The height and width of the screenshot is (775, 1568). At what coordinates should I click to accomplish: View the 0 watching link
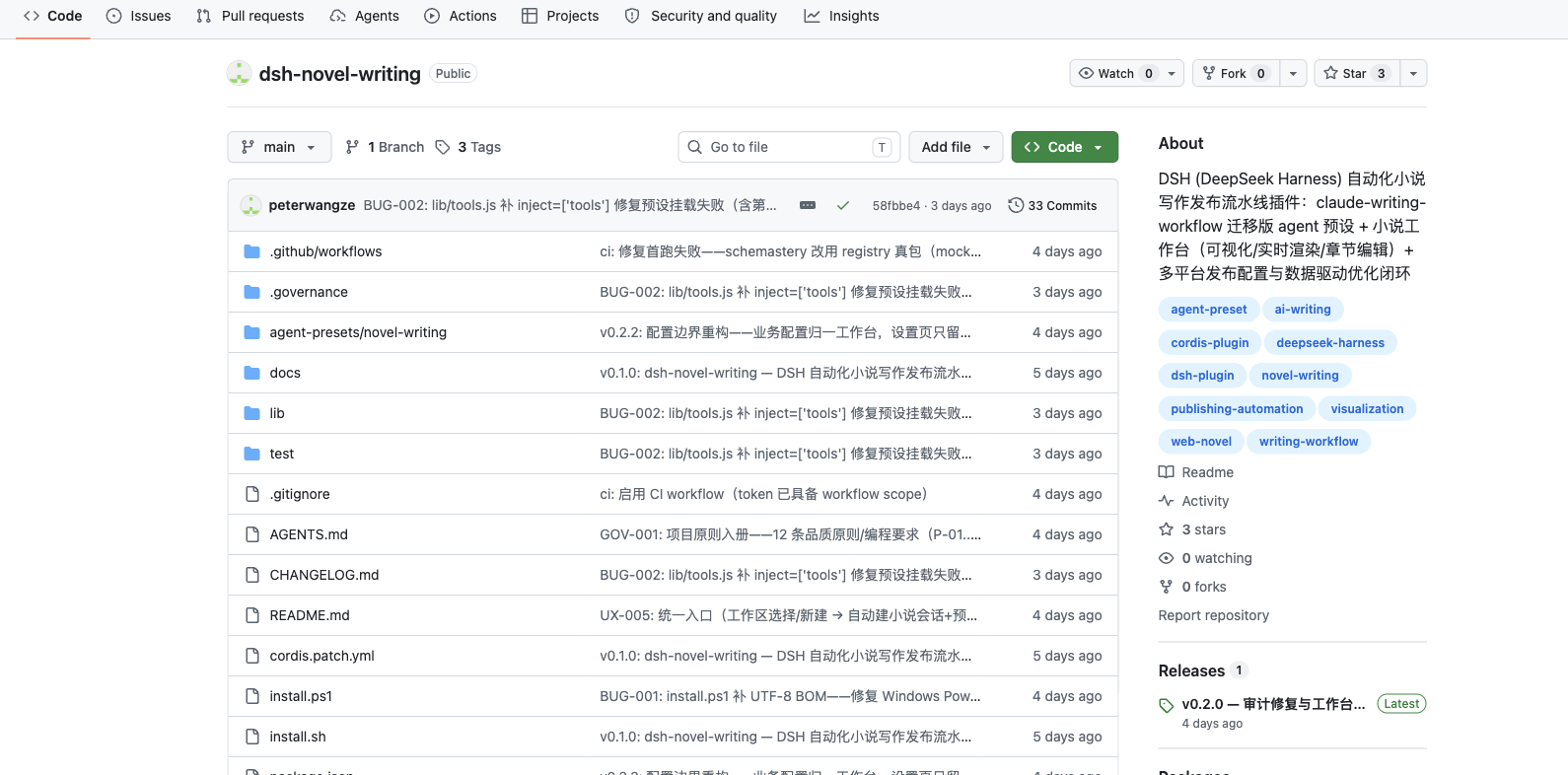(x=1205, y=558)
